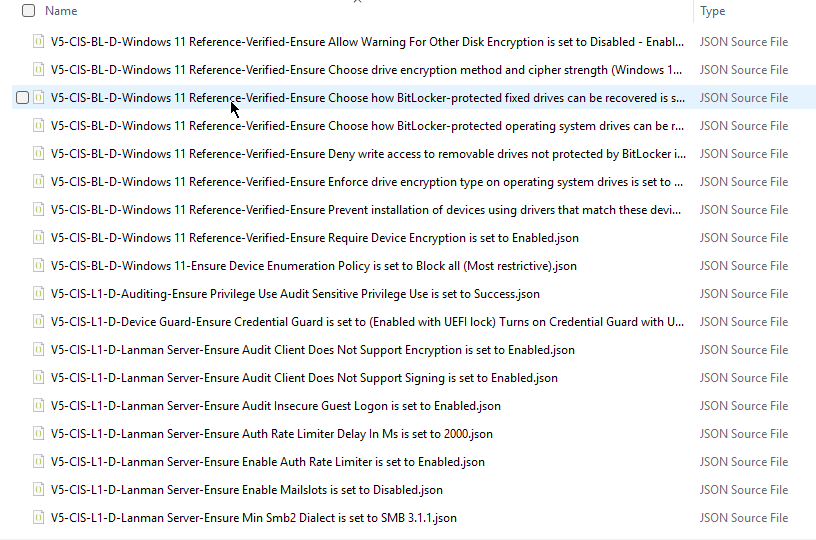Select file 'Choose how BitLocker-protected operating system drives'

pos(367,126)
